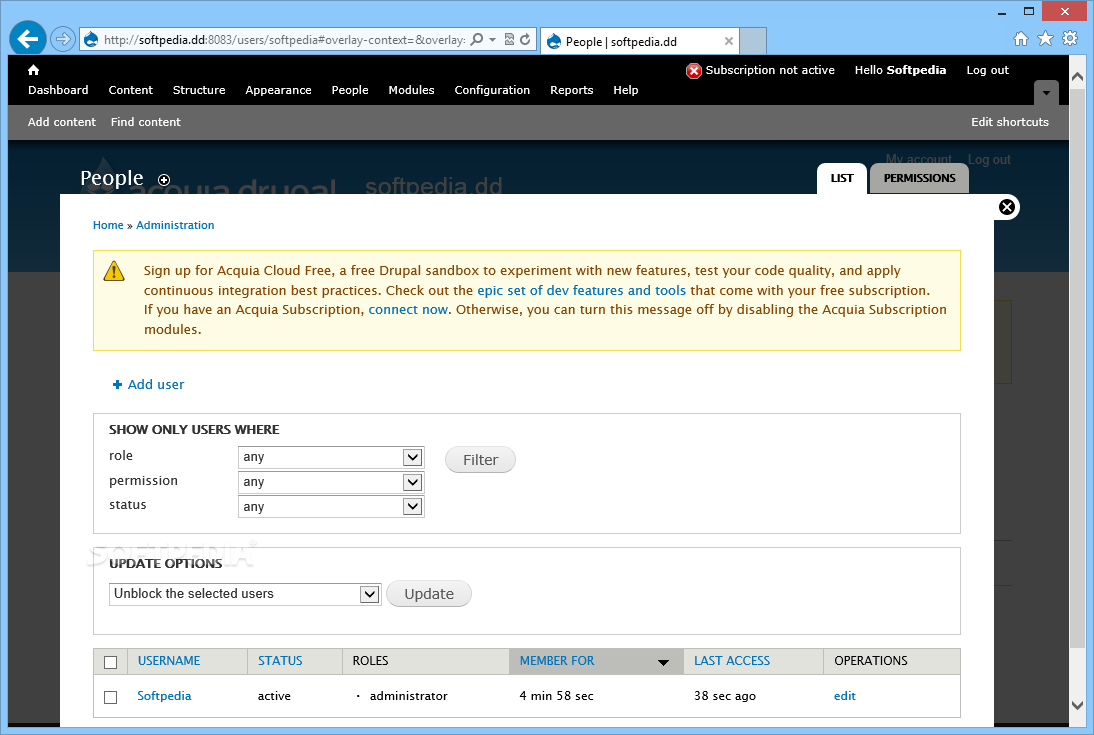
Task: Open epic set of dev features link
Action: click(581, 290)
